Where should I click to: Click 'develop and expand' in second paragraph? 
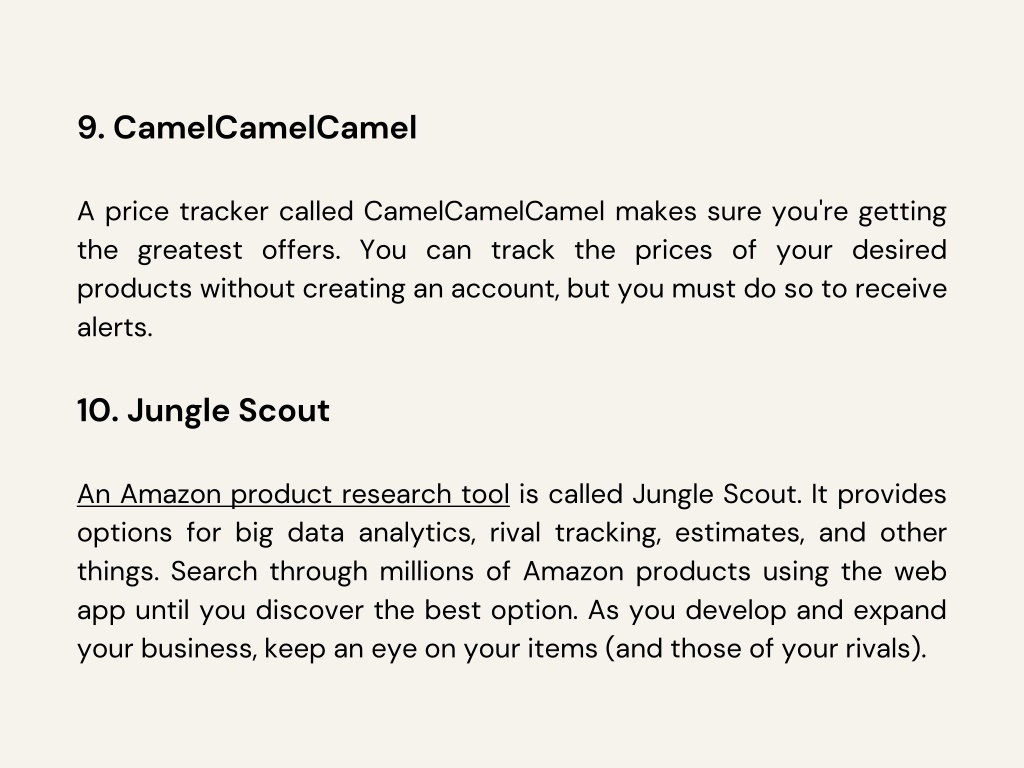(816, 611)
